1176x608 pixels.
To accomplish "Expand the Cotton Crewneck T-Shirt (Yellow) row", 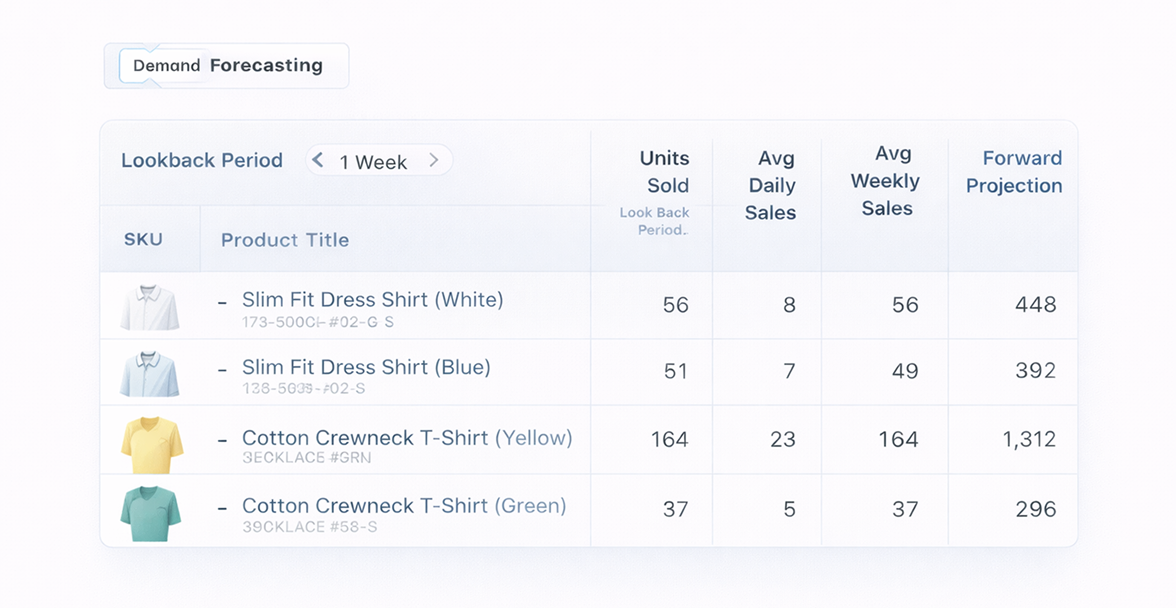I will point(222,438).
